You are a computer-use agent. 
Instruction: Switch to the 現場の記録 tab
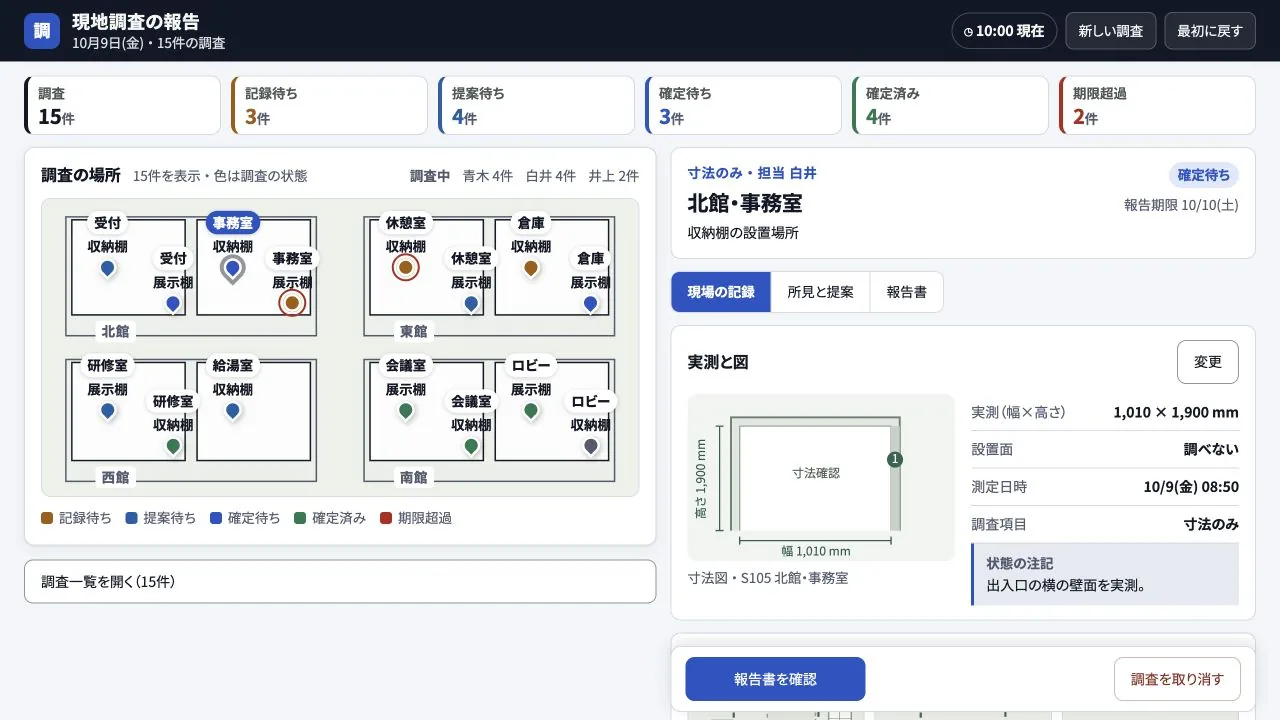(721, 292)
